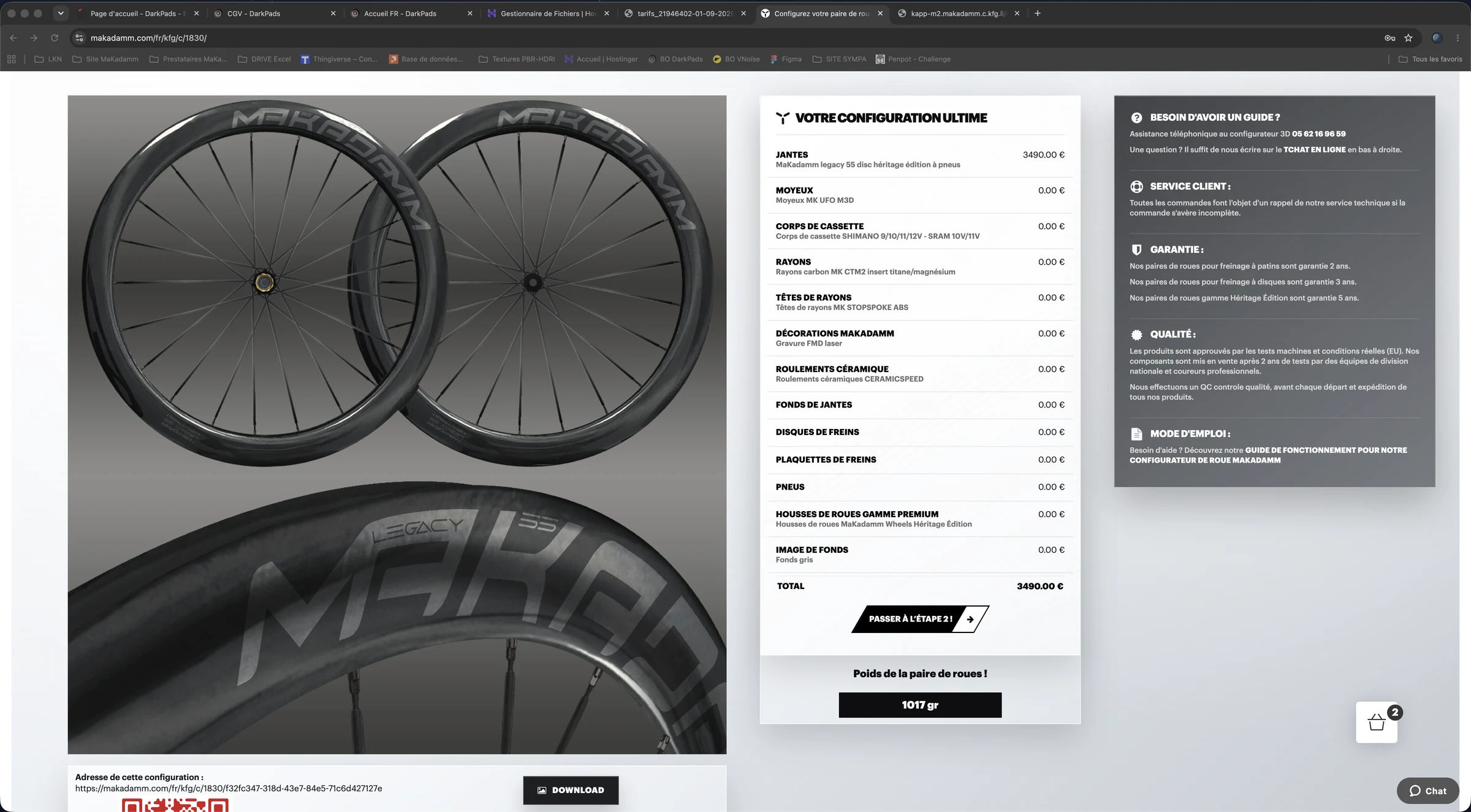This screenshot has height=812, width=1471.
Task: Open a new tab with plus button
Action: pos(1038,13)
